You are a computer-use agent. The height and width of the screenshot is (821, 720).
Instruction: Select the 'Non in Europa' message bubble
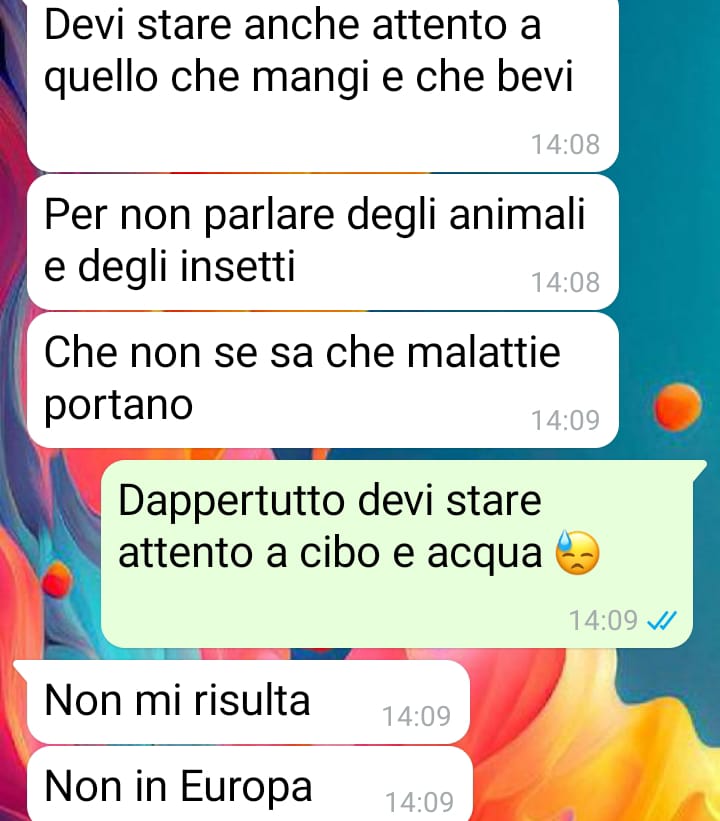point(249,784)
